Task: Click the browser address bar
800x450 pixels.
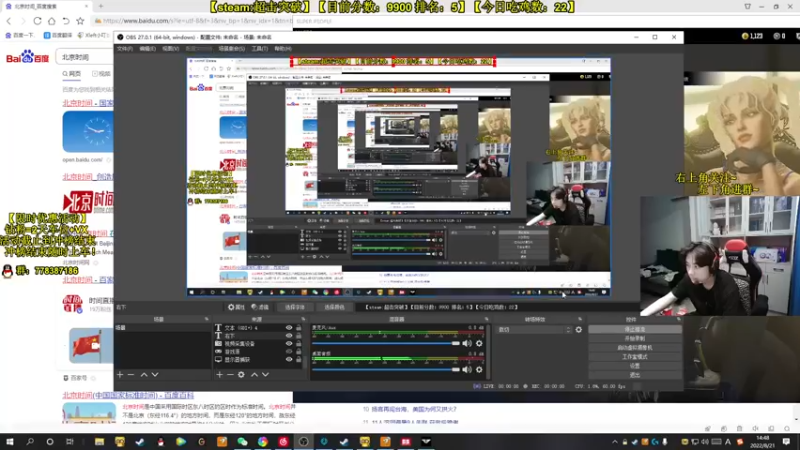Action: coord(194,21)
